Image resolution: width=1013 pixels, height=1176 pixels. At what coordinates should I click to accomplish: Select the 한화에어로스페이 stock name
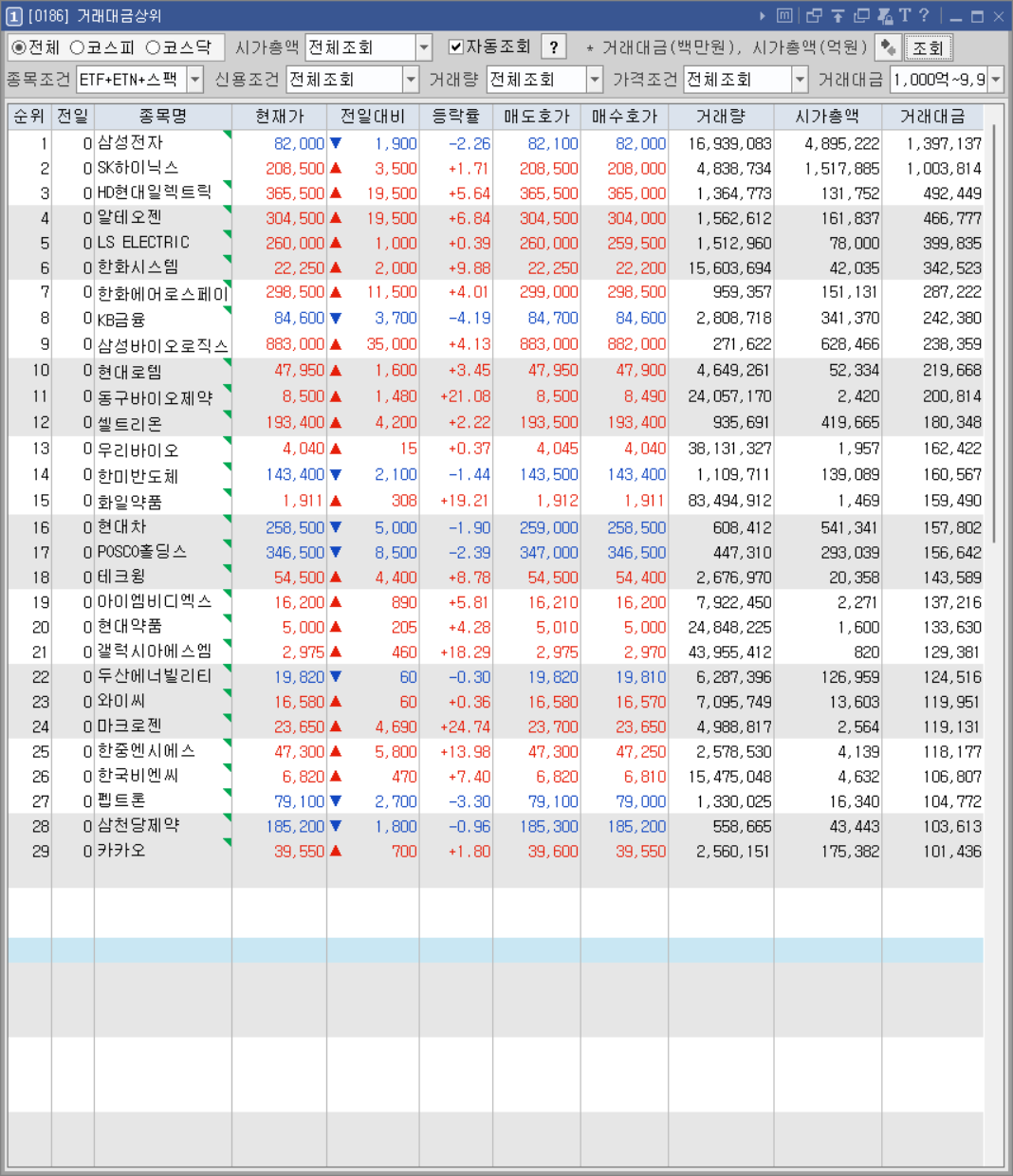[162, 292]
